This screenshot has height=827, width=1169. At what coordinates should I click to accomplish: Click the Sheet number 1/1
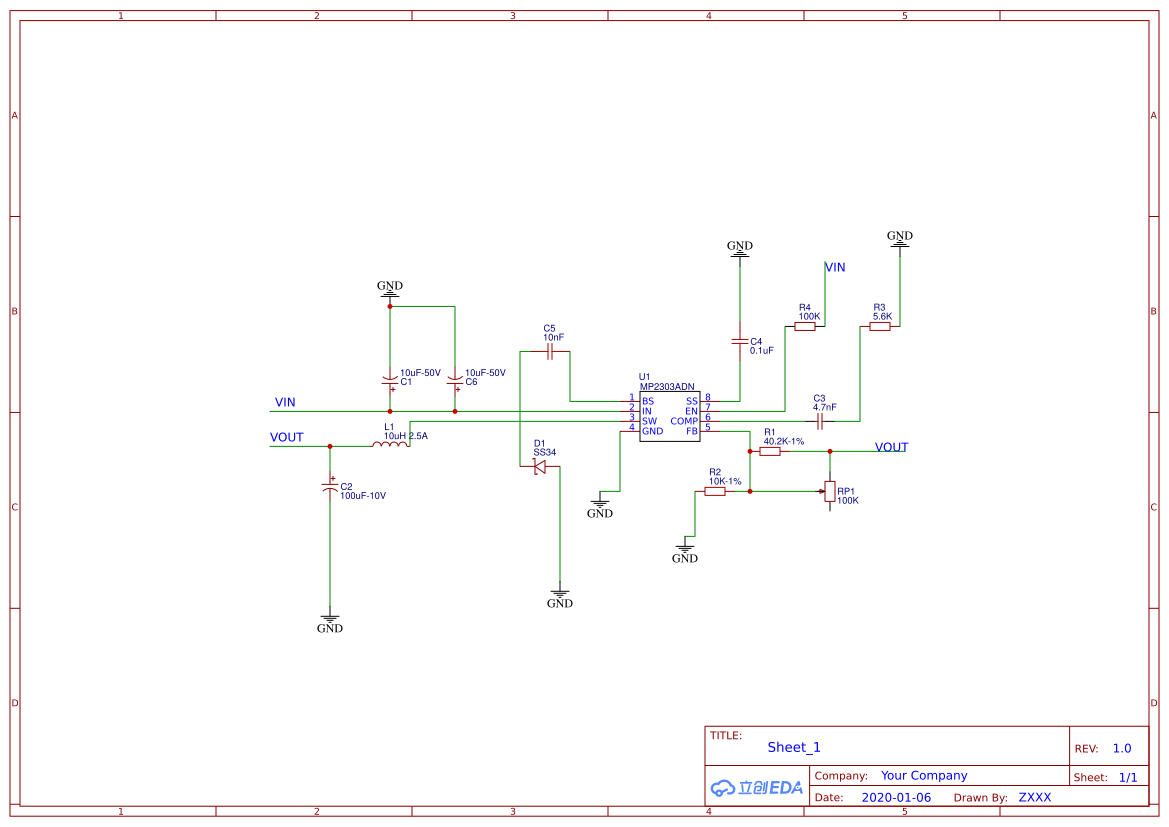point(1128,777)
